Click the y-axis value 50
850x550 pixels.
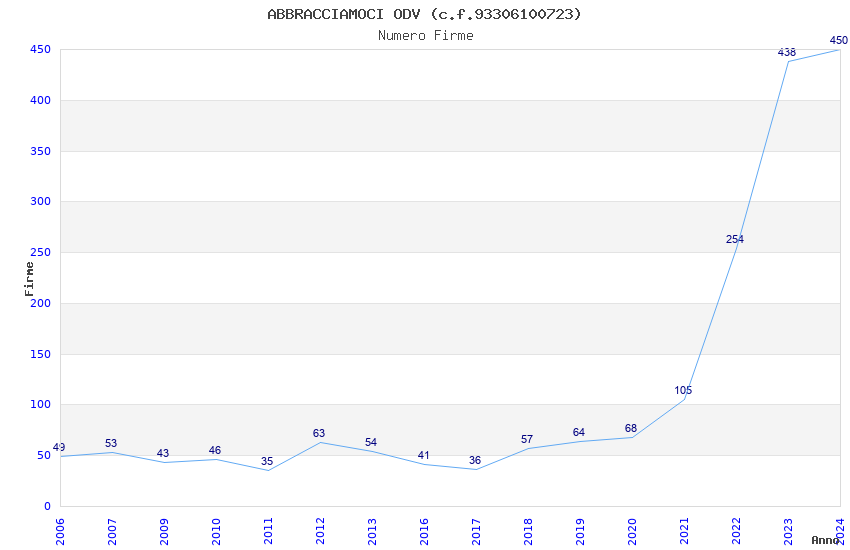pyautogui.click(x=44, y=456)
